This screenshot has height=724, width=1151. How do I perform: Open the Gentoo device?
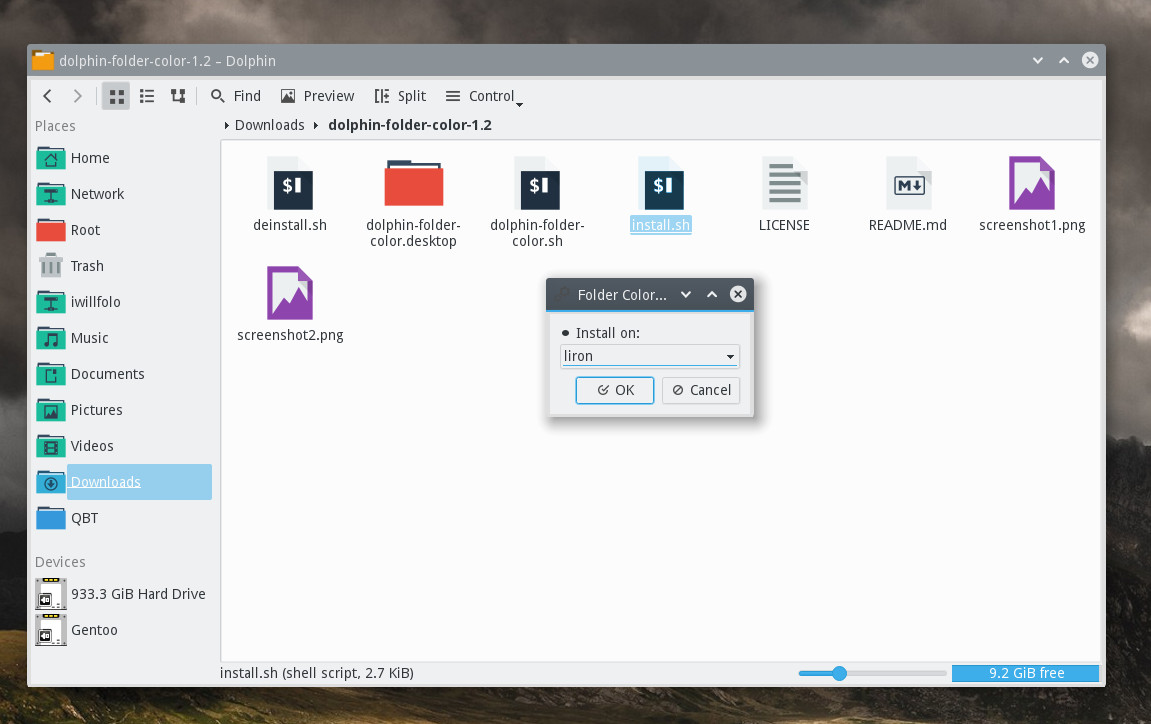(123, 630)
